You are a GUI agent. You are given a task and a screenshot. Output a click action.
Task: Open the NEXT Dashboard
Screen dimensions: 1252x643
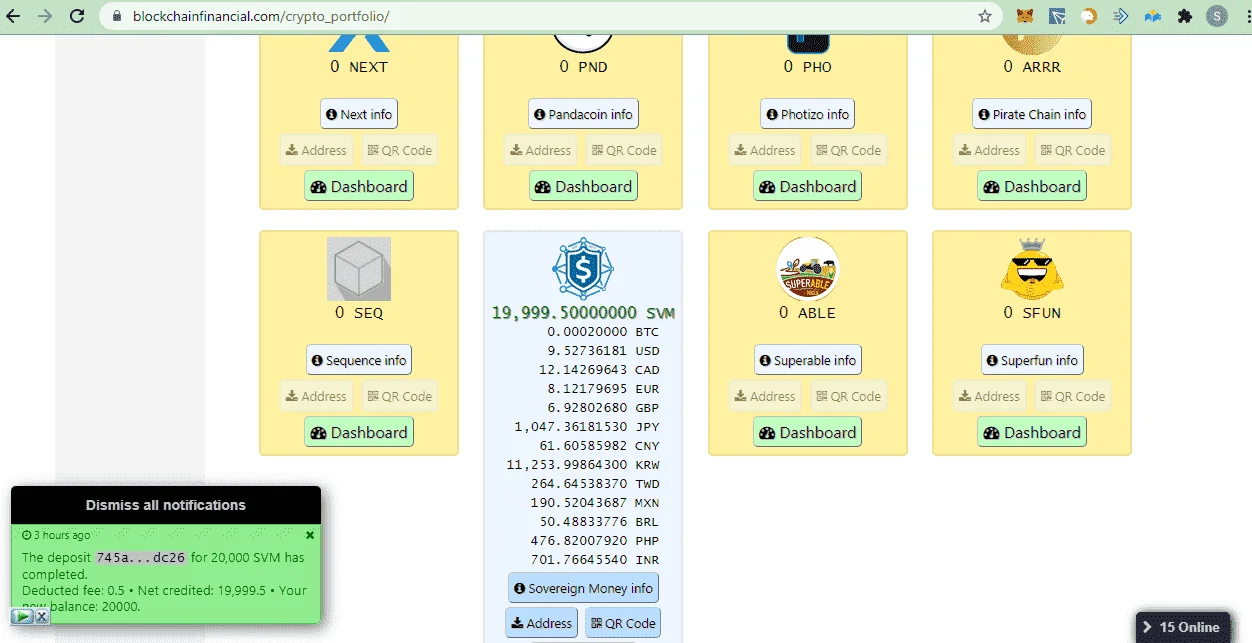(359, 186)
